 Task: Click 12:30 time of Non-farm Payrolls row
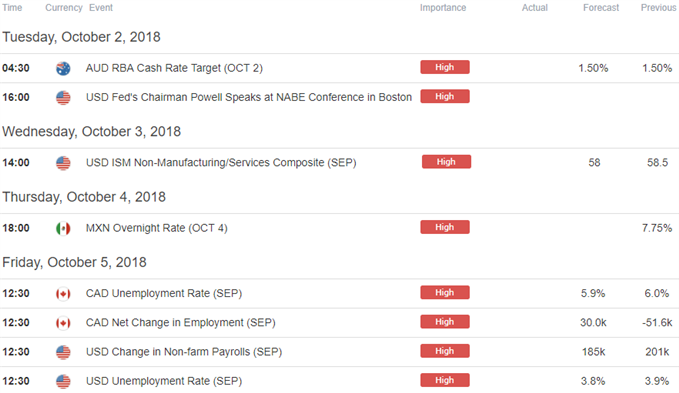(x=16, y=352)
